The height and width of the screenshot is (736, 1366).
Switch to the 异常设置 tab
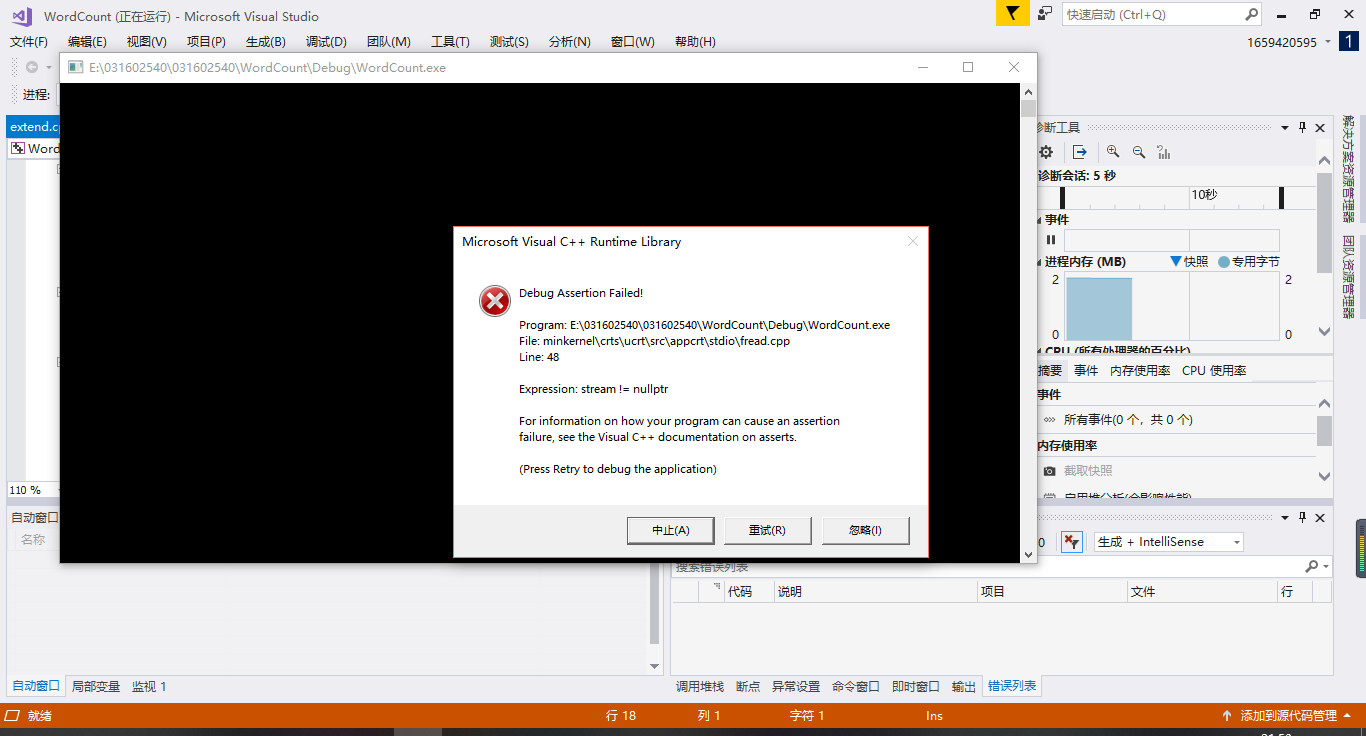(796, 686)
